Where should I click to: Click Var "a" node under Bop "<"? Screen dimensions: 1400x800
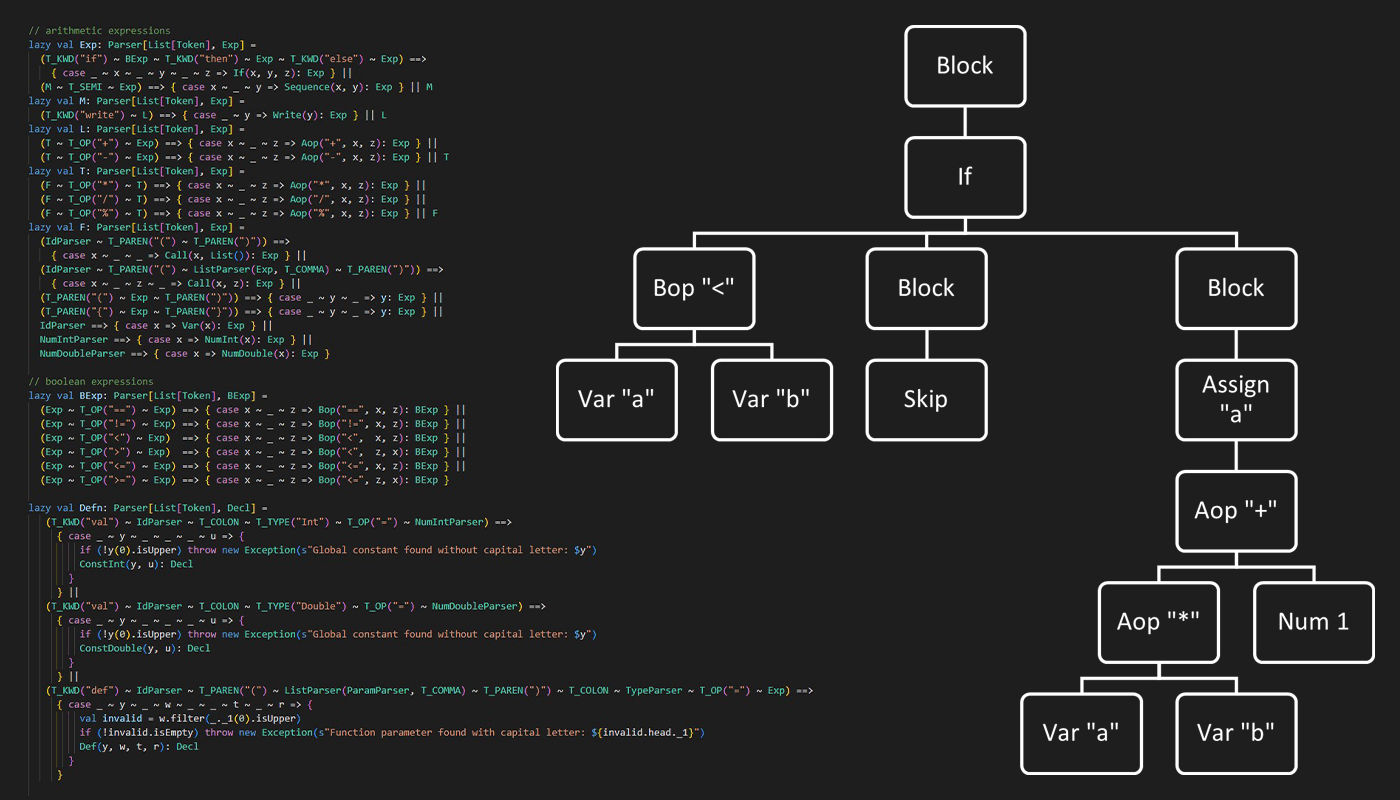tap(616, 399)
